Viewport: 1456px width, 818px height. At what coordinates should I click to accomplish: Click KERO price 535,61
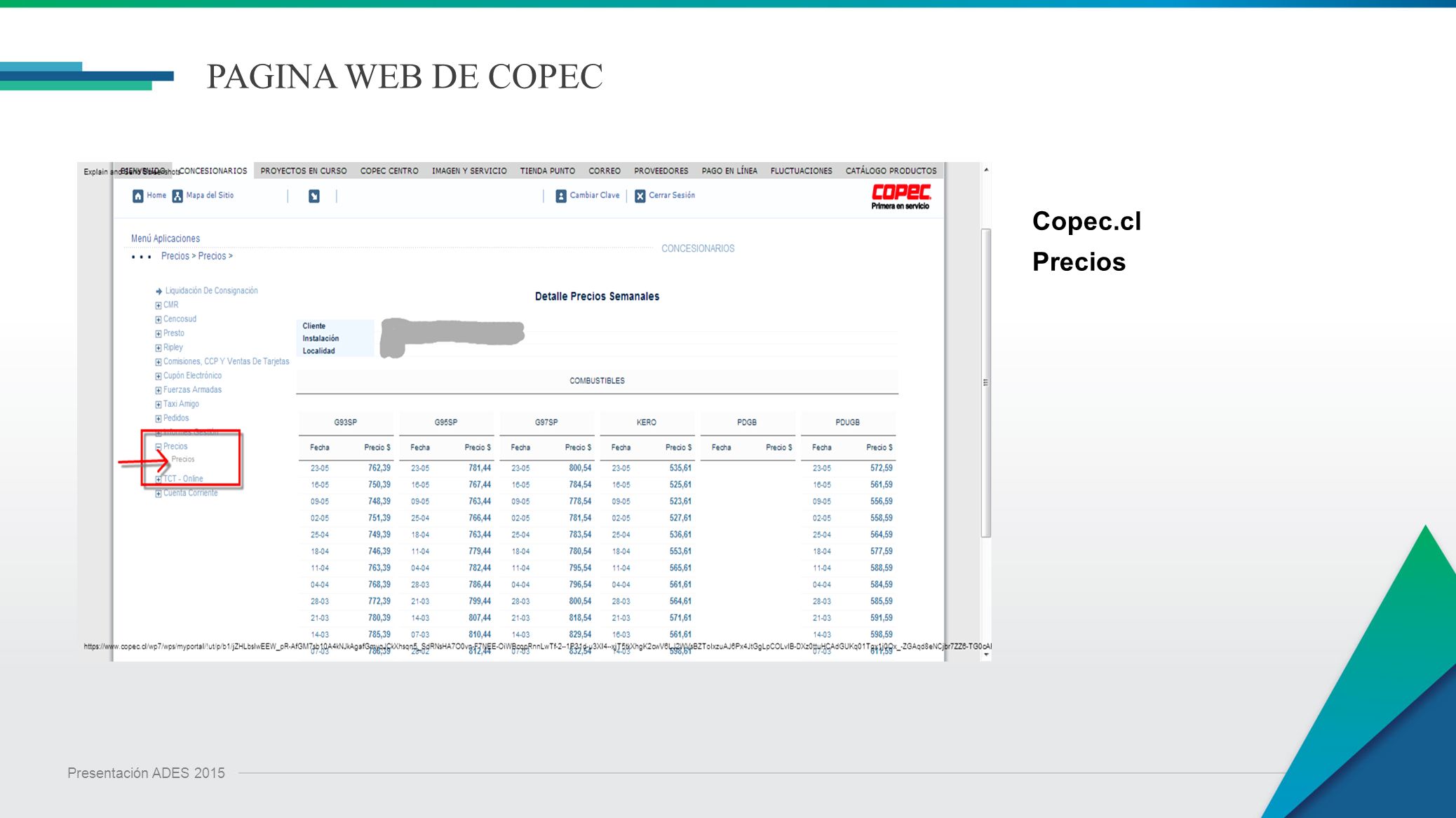[680, 468]
